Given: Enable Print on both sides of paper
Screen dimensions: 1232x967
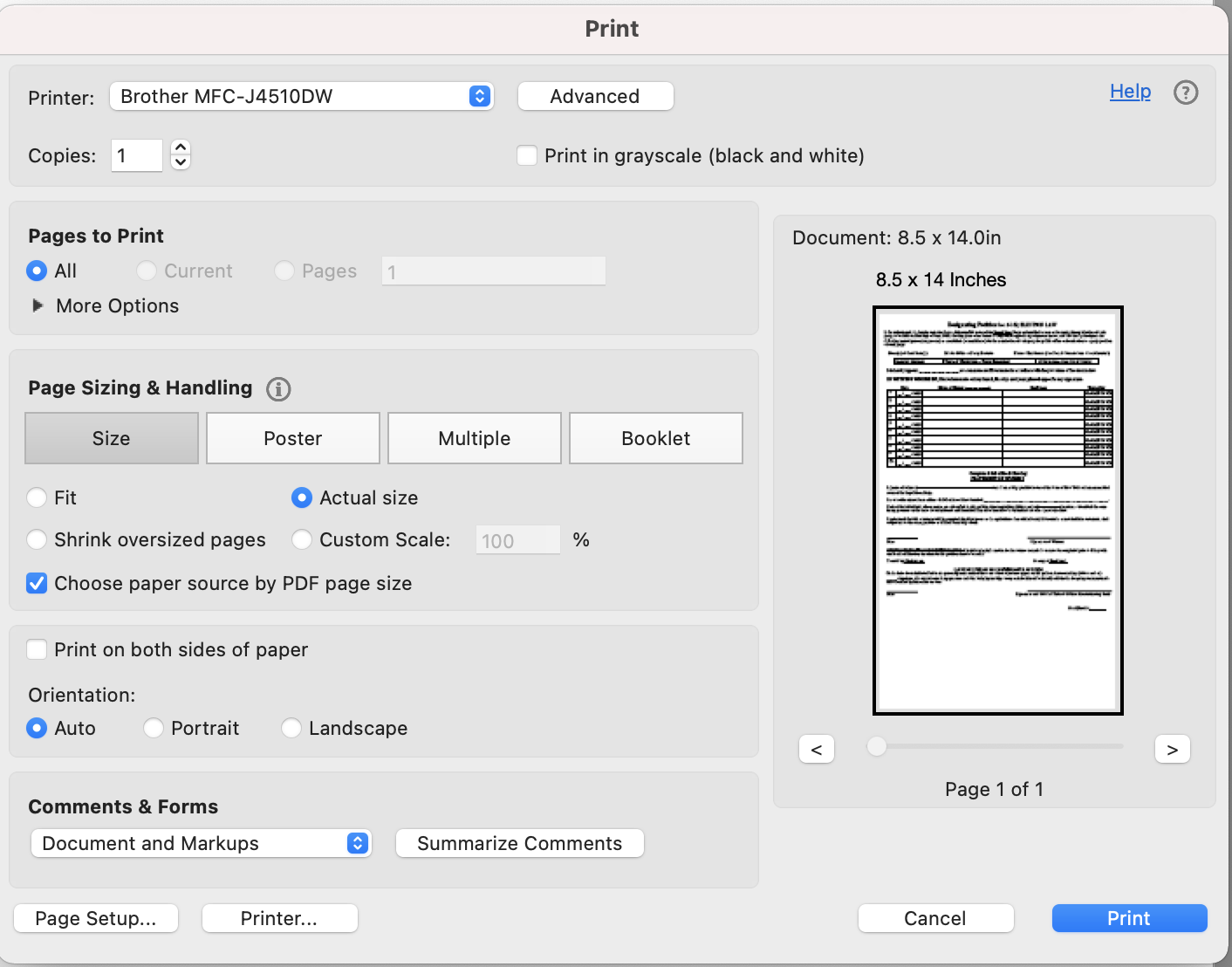Looking at the screenshot, I should pos(37,649).
